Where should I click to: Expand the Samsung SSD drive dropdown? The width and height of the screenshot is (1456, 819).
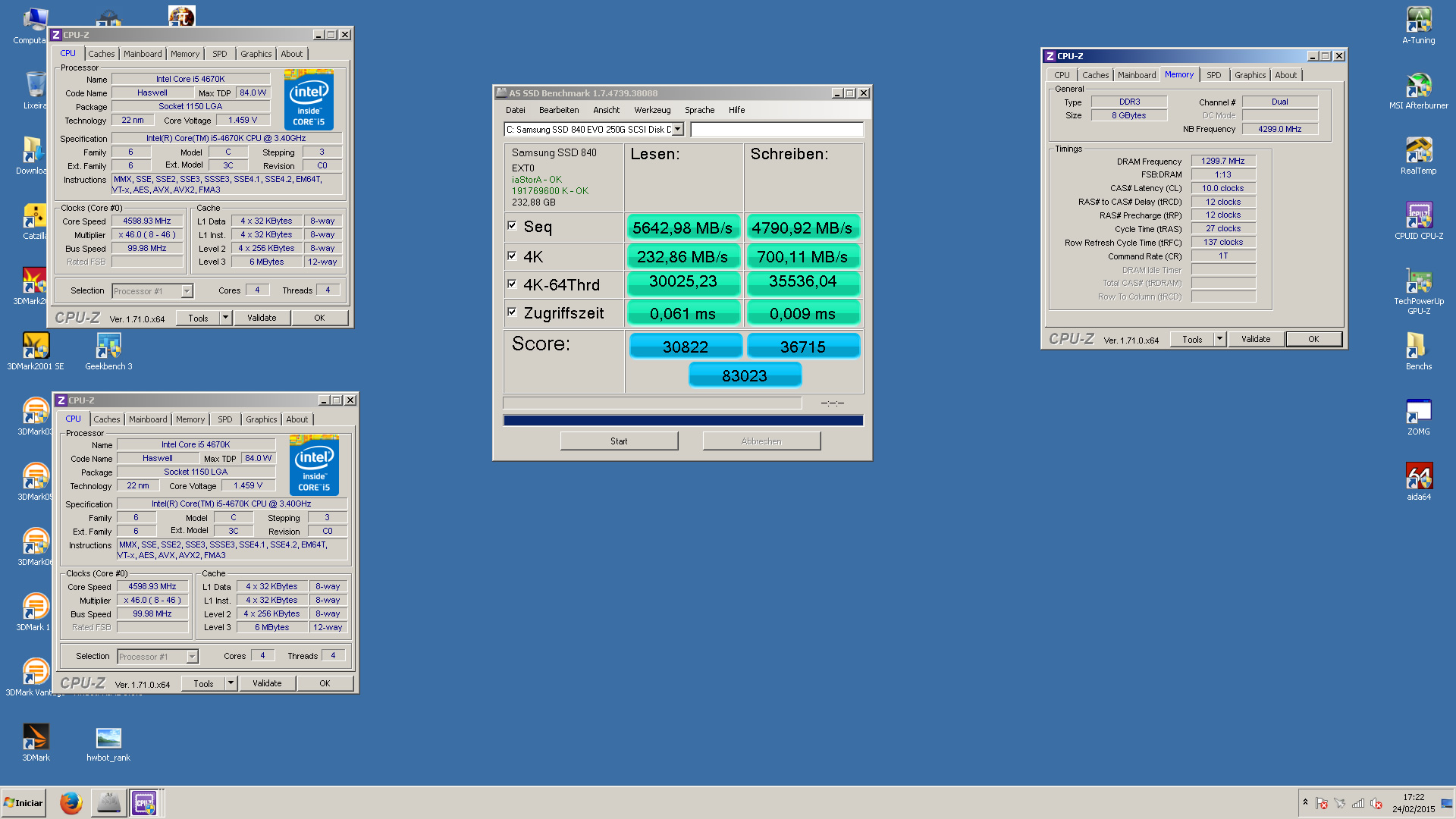point(678,130)
